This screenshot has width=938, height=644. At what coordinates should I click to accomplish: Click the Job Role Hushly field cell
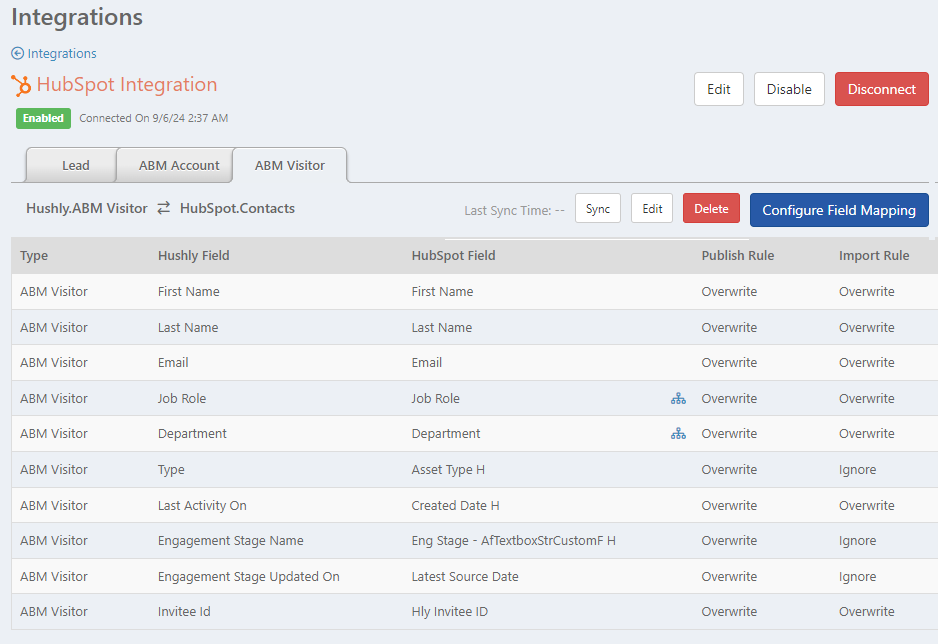(x=182, y=398)
